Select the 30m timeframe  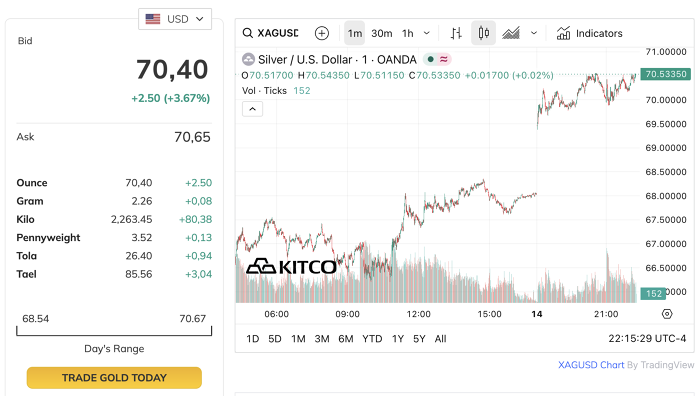(382, 33)
